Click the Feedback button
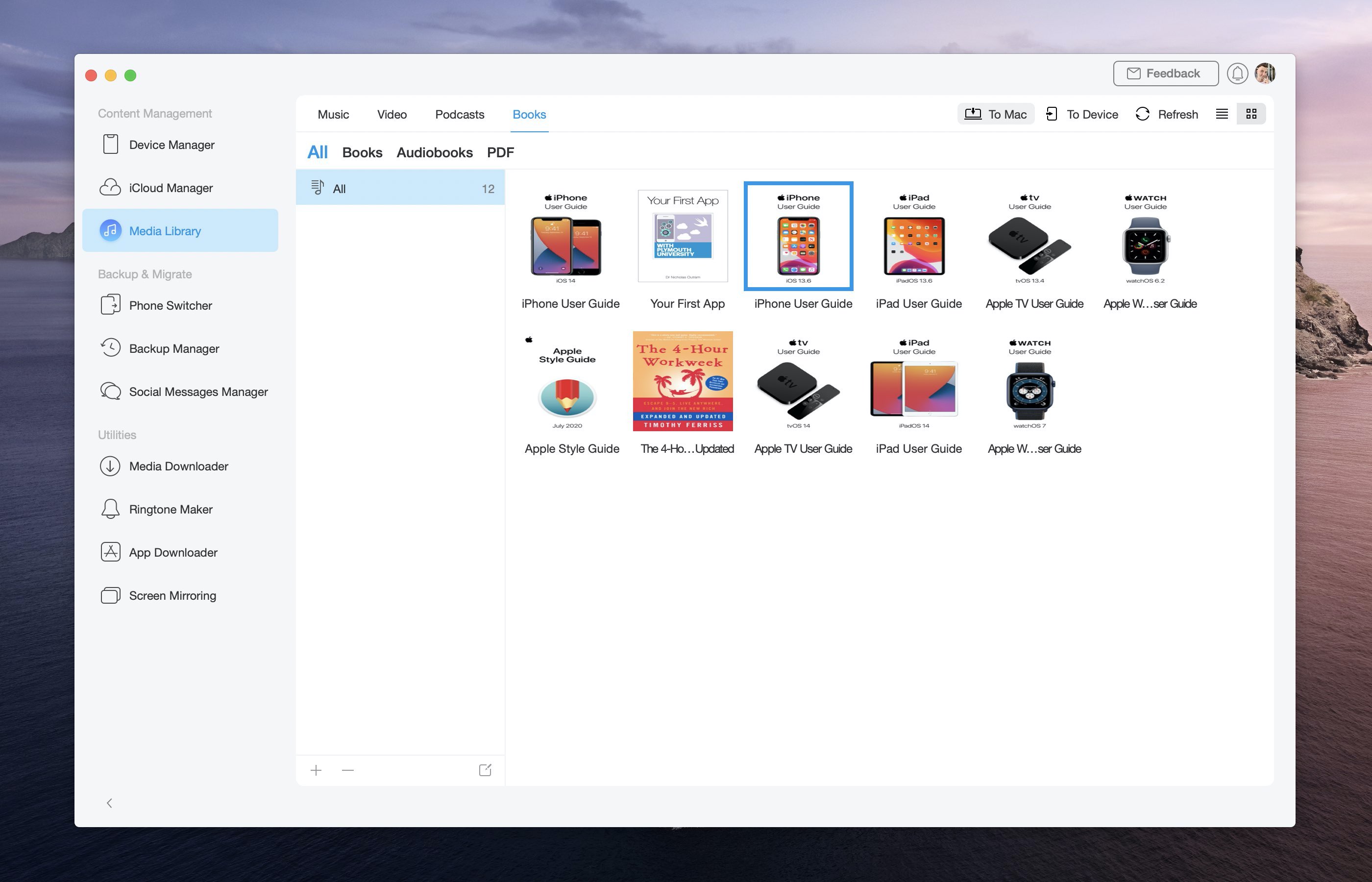 pyautogui.click(x=1165, y=73)
